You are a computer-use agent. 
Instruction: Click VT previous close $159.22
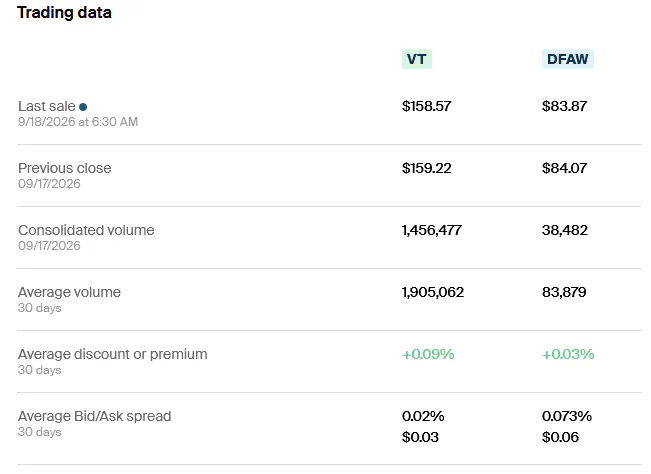pos(426,168)
